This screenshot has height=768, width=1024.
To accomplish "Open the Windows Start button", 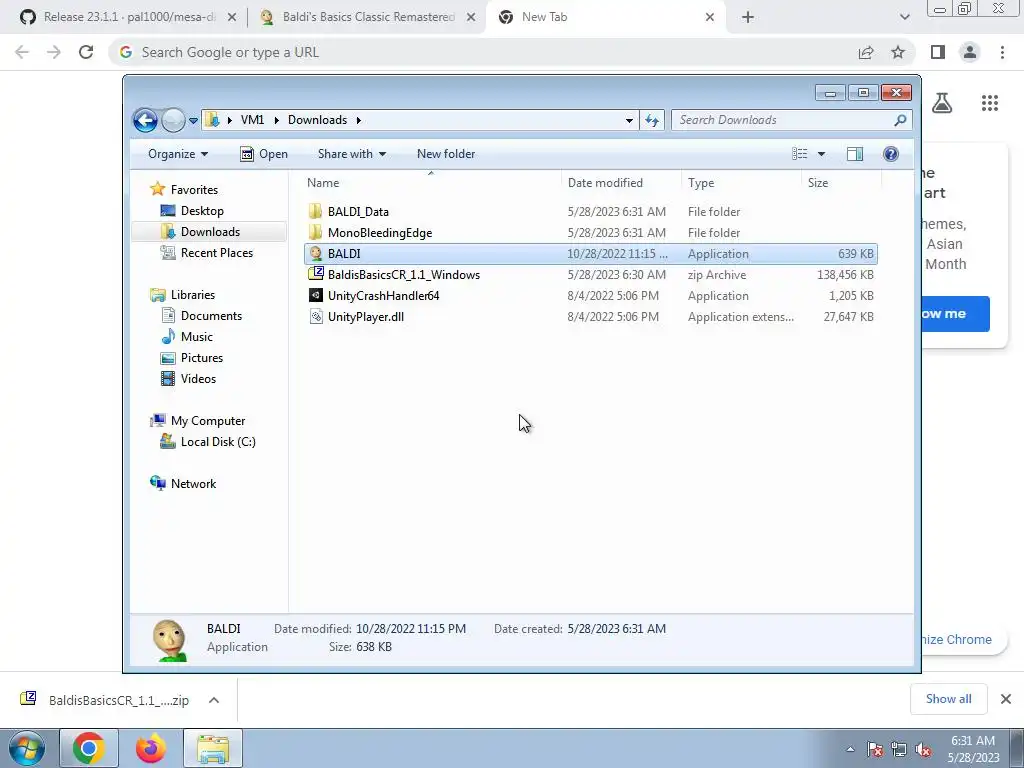I will click(x=25, y=748).
